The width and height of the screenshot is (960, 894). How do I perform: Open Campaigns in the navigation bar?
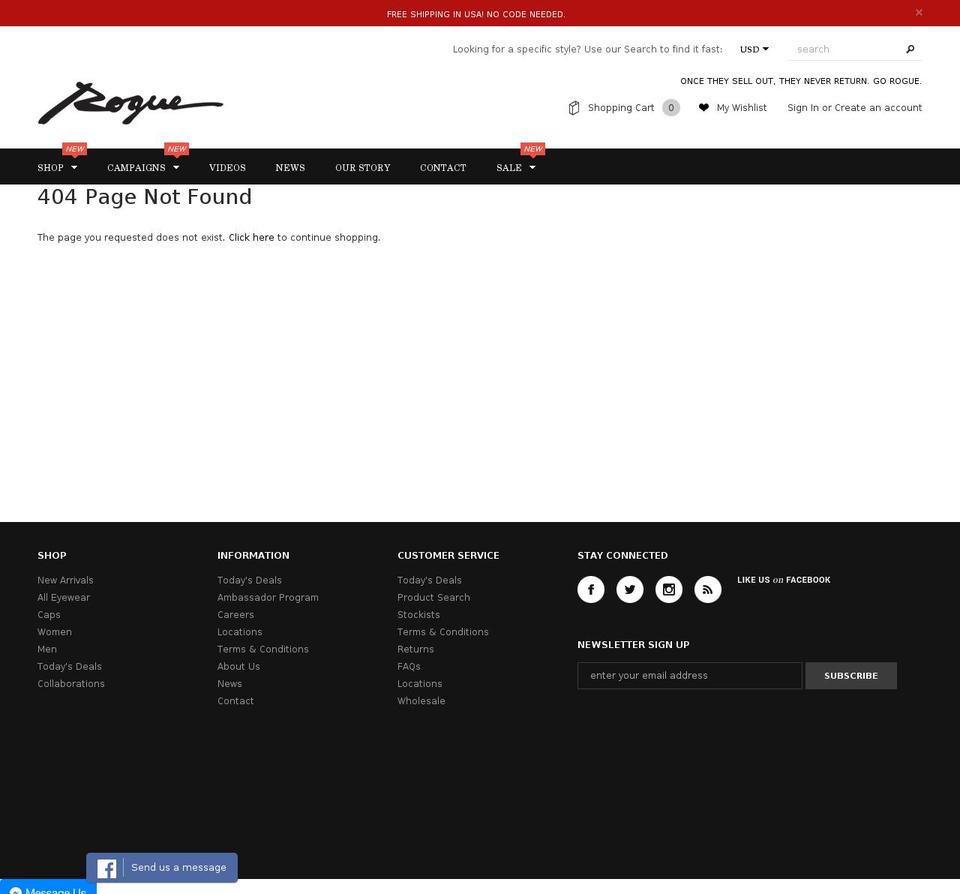136,167
